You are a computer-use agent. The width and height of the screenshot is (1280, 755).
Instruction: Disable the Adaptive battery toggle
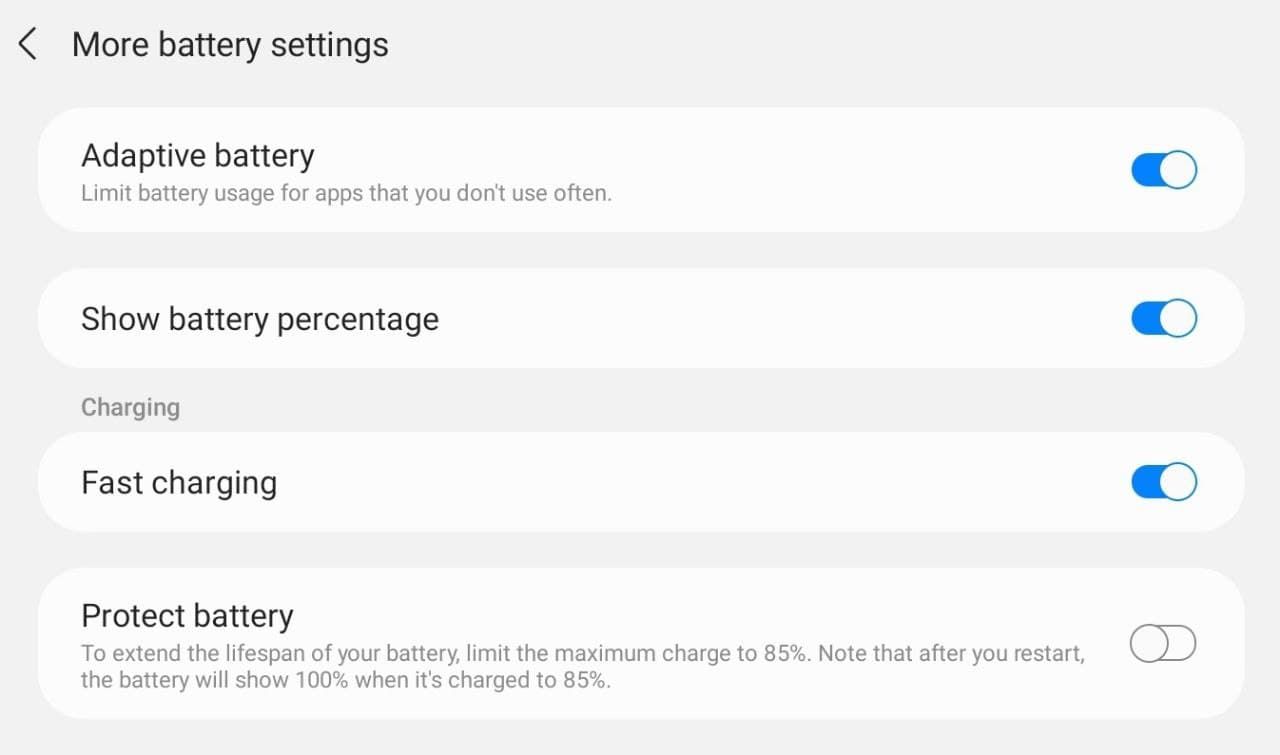(1163, 169)
